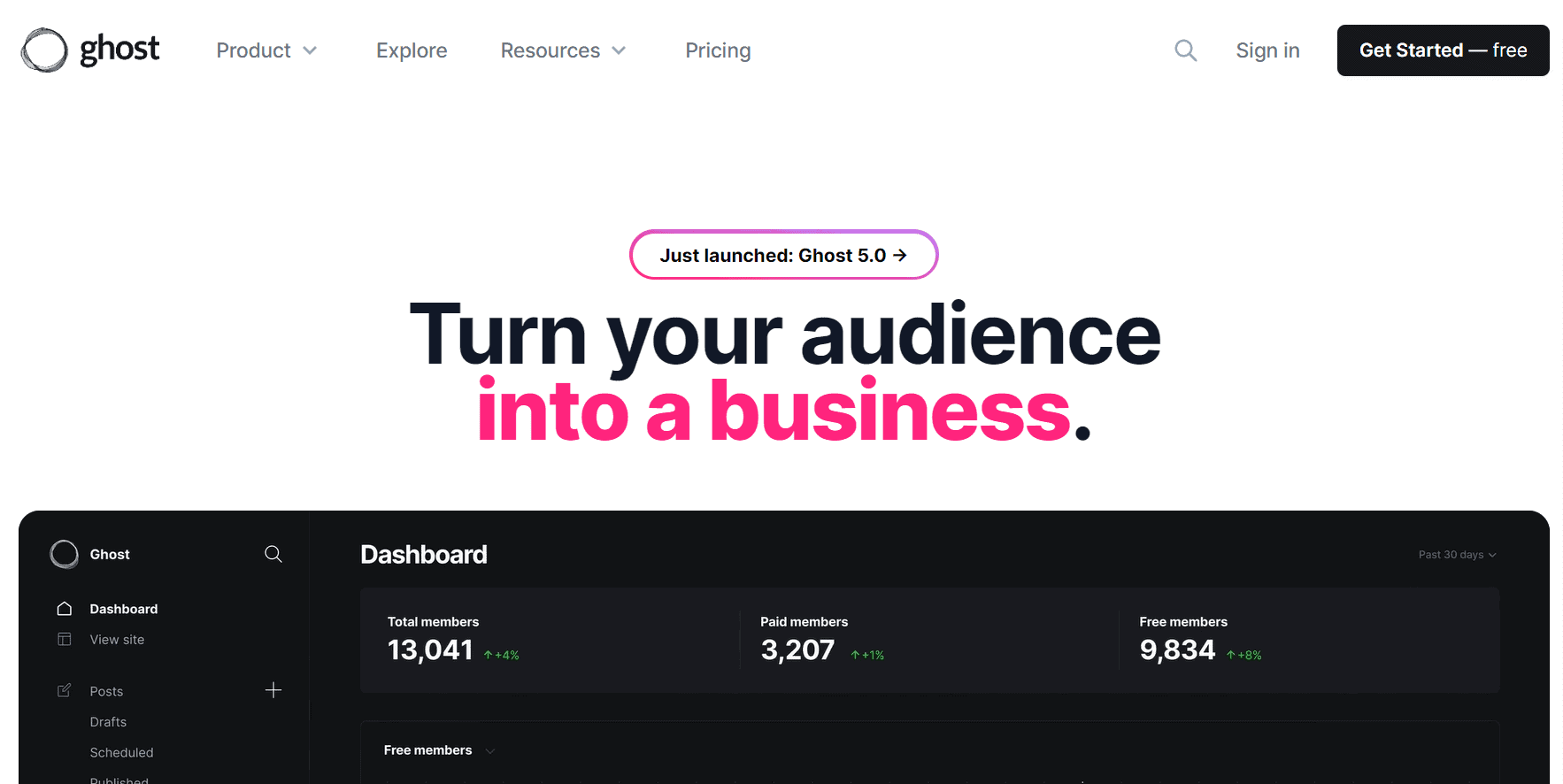Viewport: 1563px width, 784px height.
Task: Select View site in the sidebar
Action: coord(117,639)
